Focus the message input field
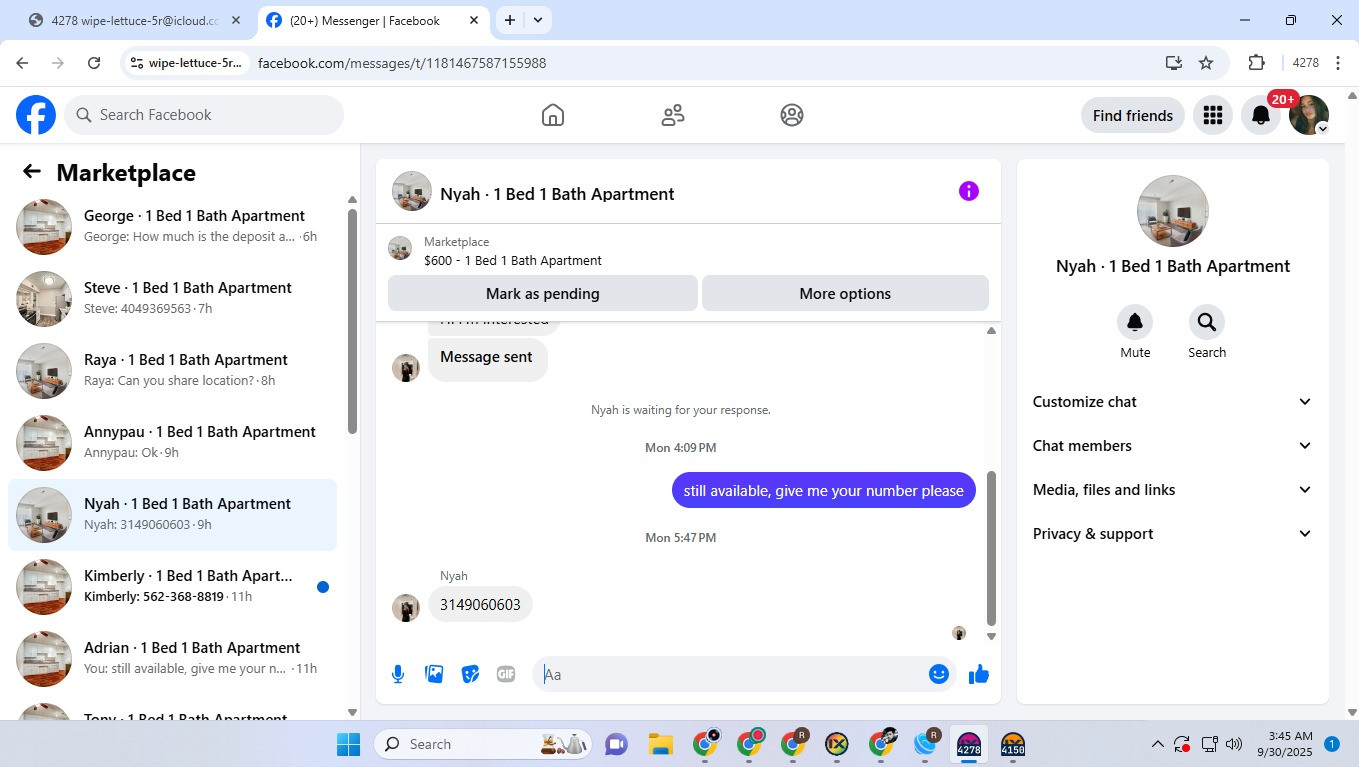This screenshot has height=767, width=1359. click(x=735, y=674)
